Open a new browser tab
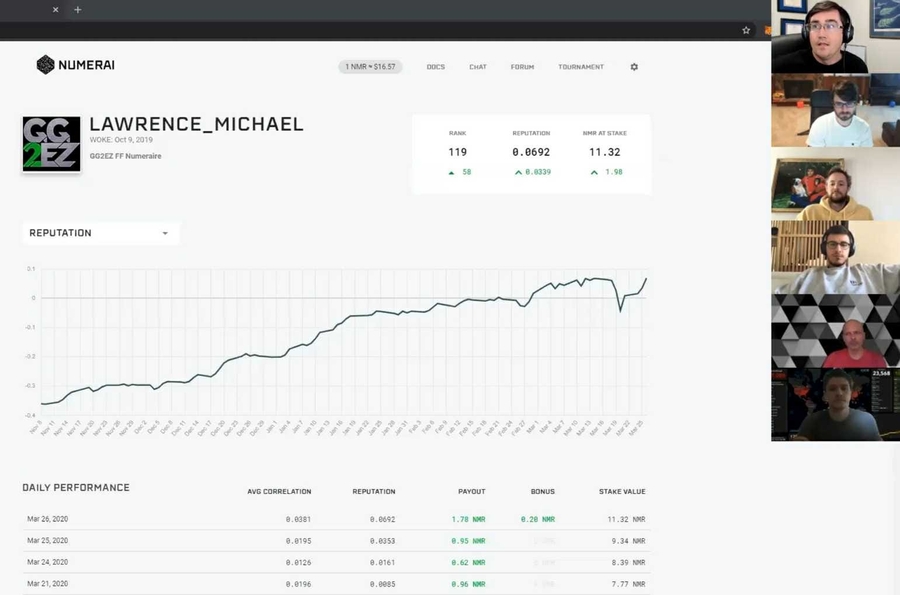Screen dimensions: 900x595 (78, 10)
